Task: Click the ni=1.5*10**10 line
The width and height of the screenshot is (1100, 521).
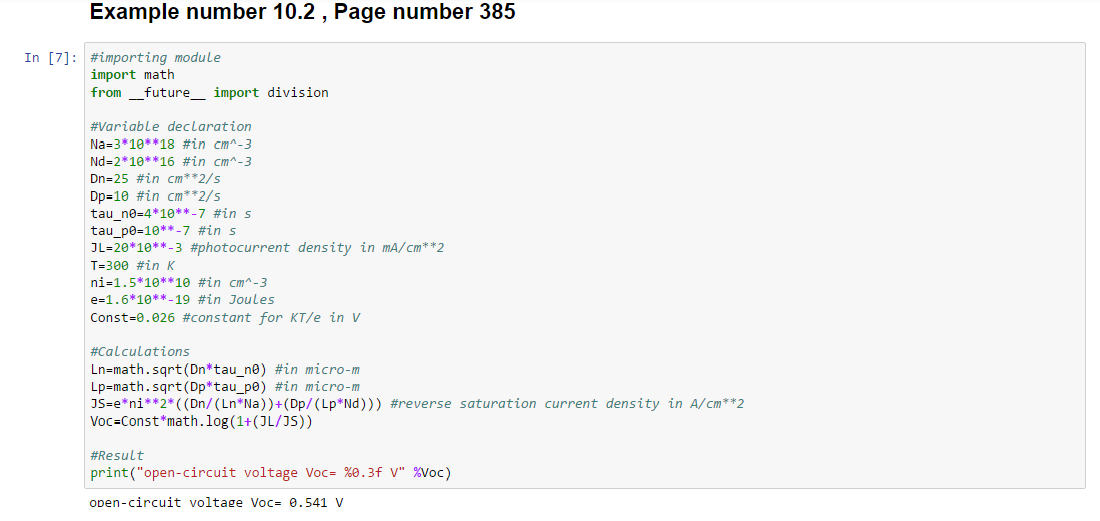Action: [x=178, y=282]
